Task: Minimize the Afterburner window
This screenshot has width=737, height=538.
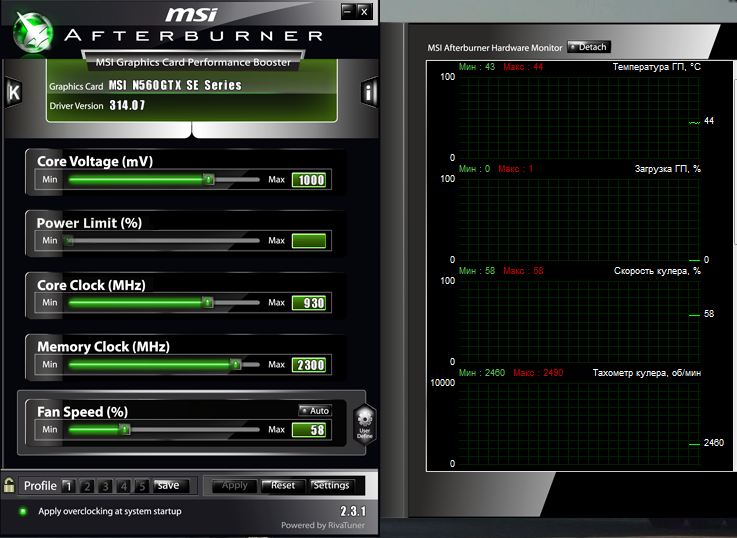Action: click(348, 11)
